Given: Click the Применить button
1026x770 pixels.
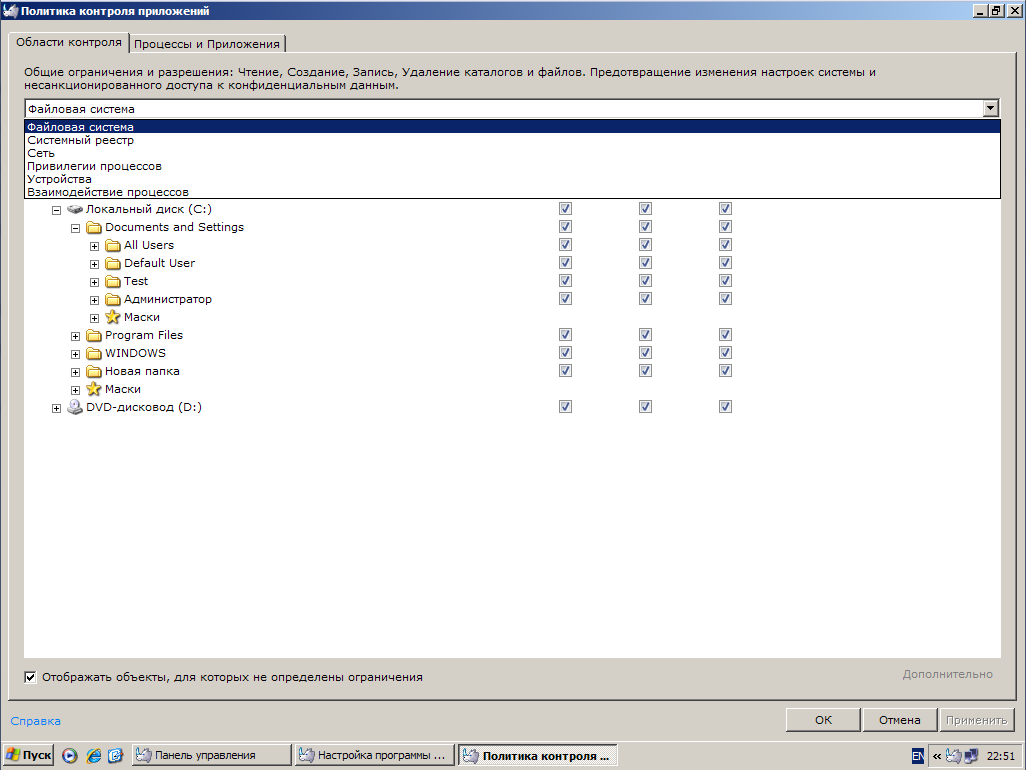Looking at the screenshot, I should 976,720.
